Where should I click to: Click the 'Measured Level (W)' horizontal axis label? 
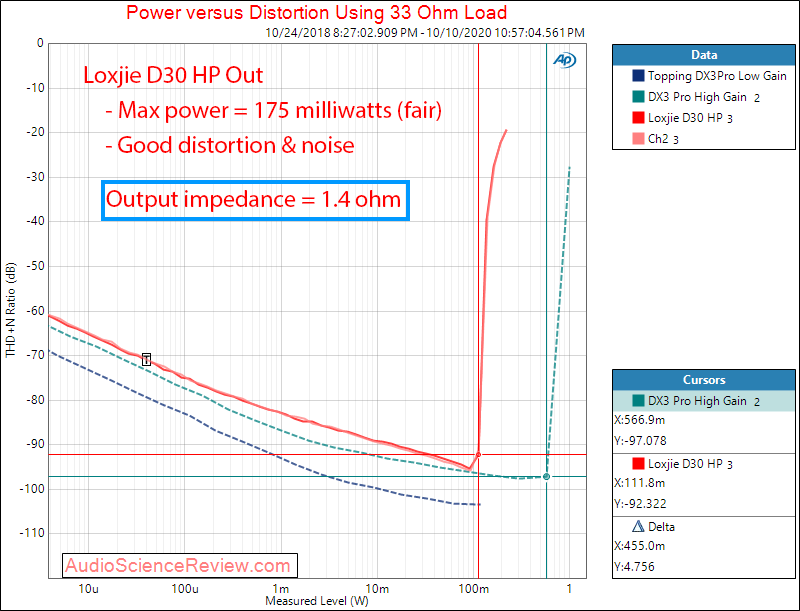pyautogui.click(x=316, y=601)
